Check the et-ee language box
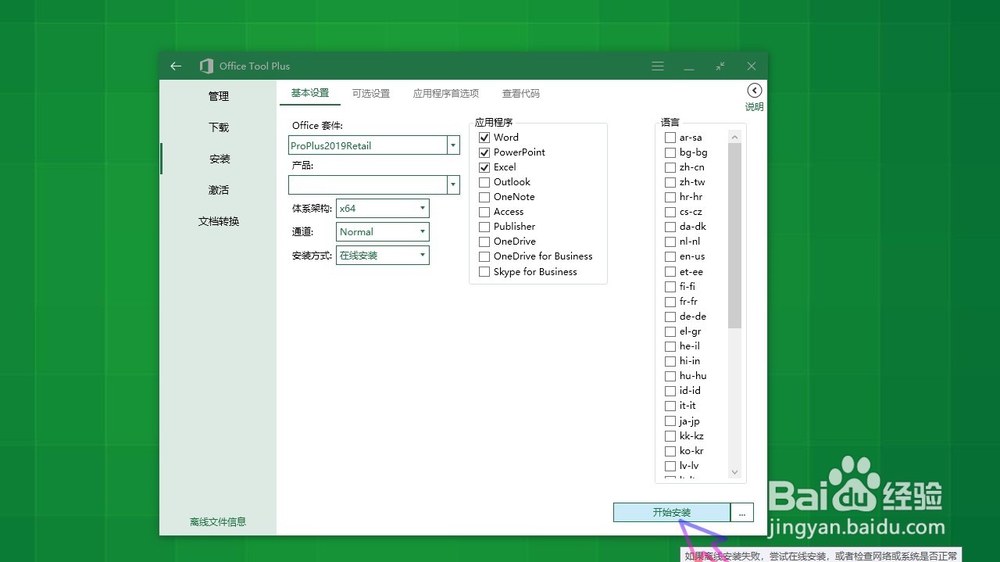Viewport: 1000px width, 562px height. point(670,272)
